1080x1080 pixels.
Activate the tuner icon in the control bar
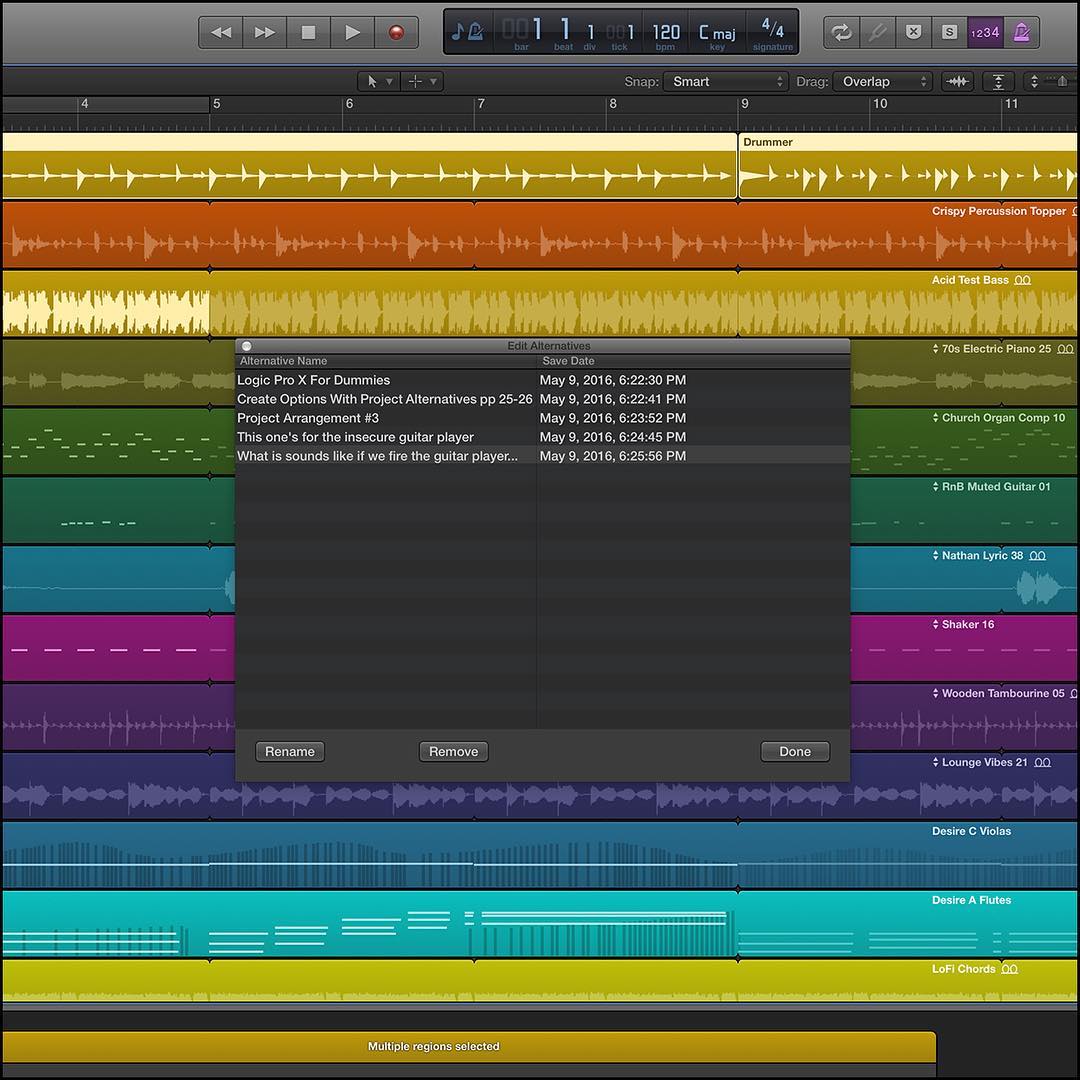tap(877, 32)
